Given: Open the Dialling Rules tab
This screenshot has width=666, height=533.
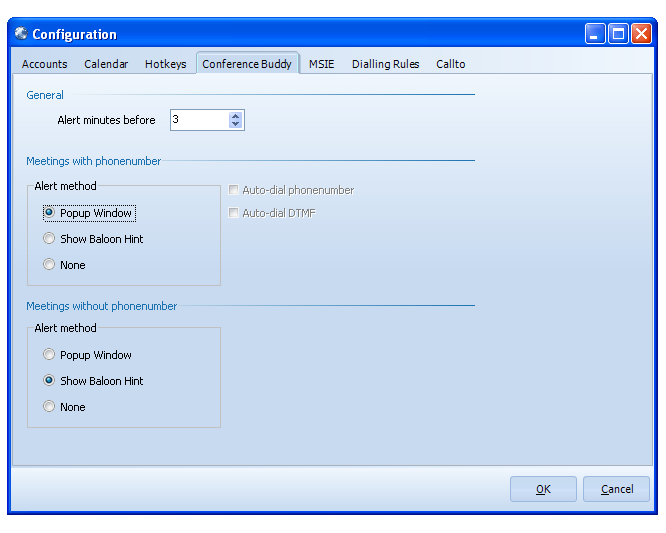Looking at the screenshot, I should tap(385, 64).
